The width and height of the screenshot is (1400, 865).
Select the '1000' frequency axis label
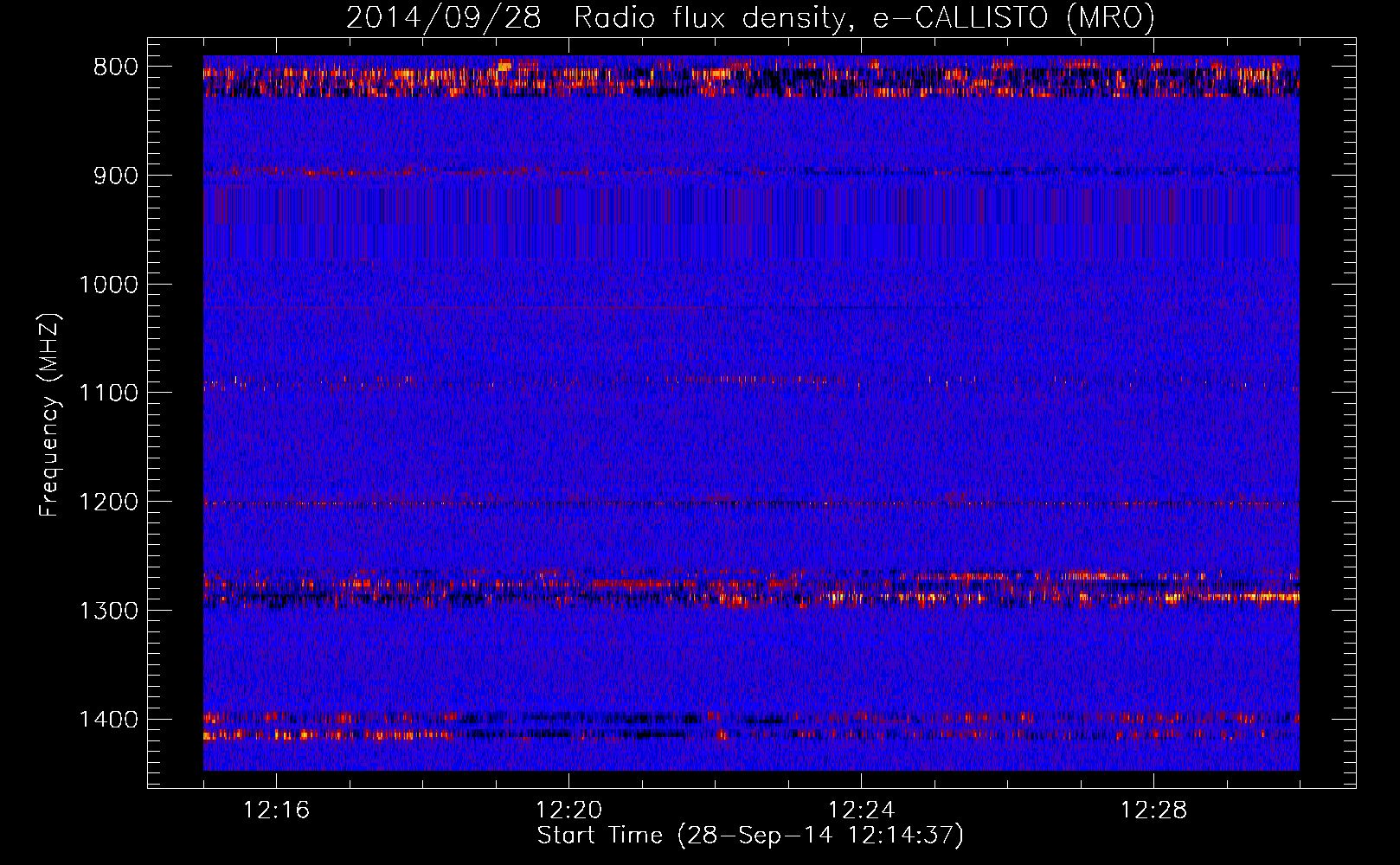point(109,285)
